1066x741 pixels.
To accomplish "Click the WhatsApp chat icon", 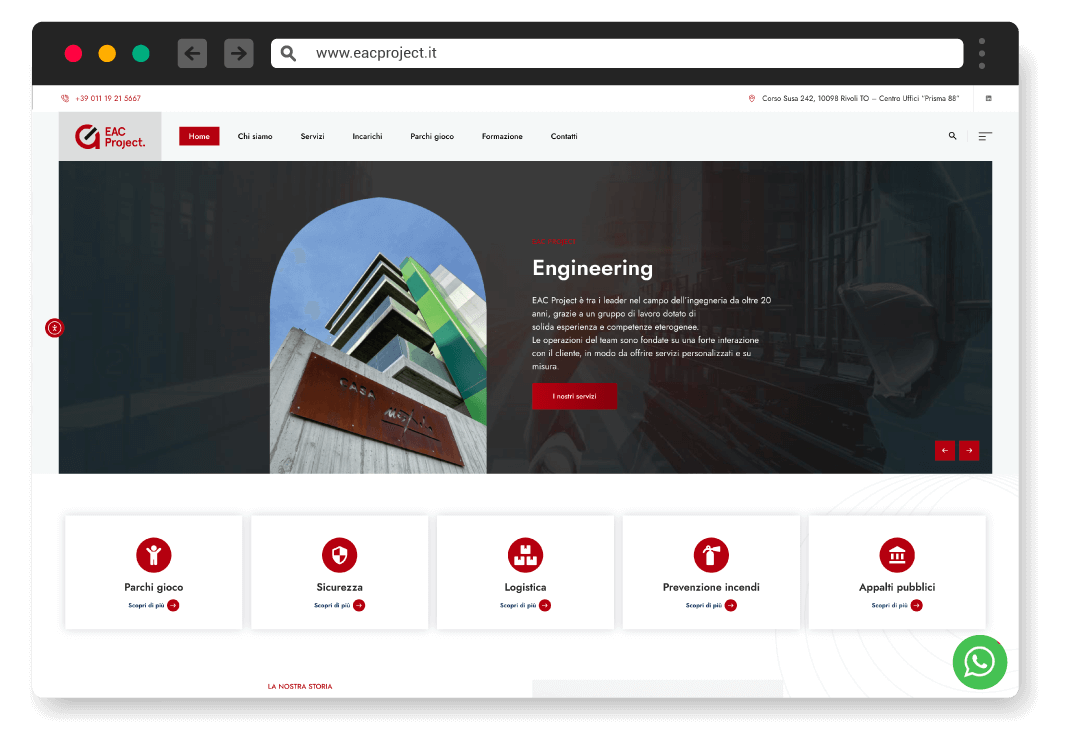I will (979, 662).
